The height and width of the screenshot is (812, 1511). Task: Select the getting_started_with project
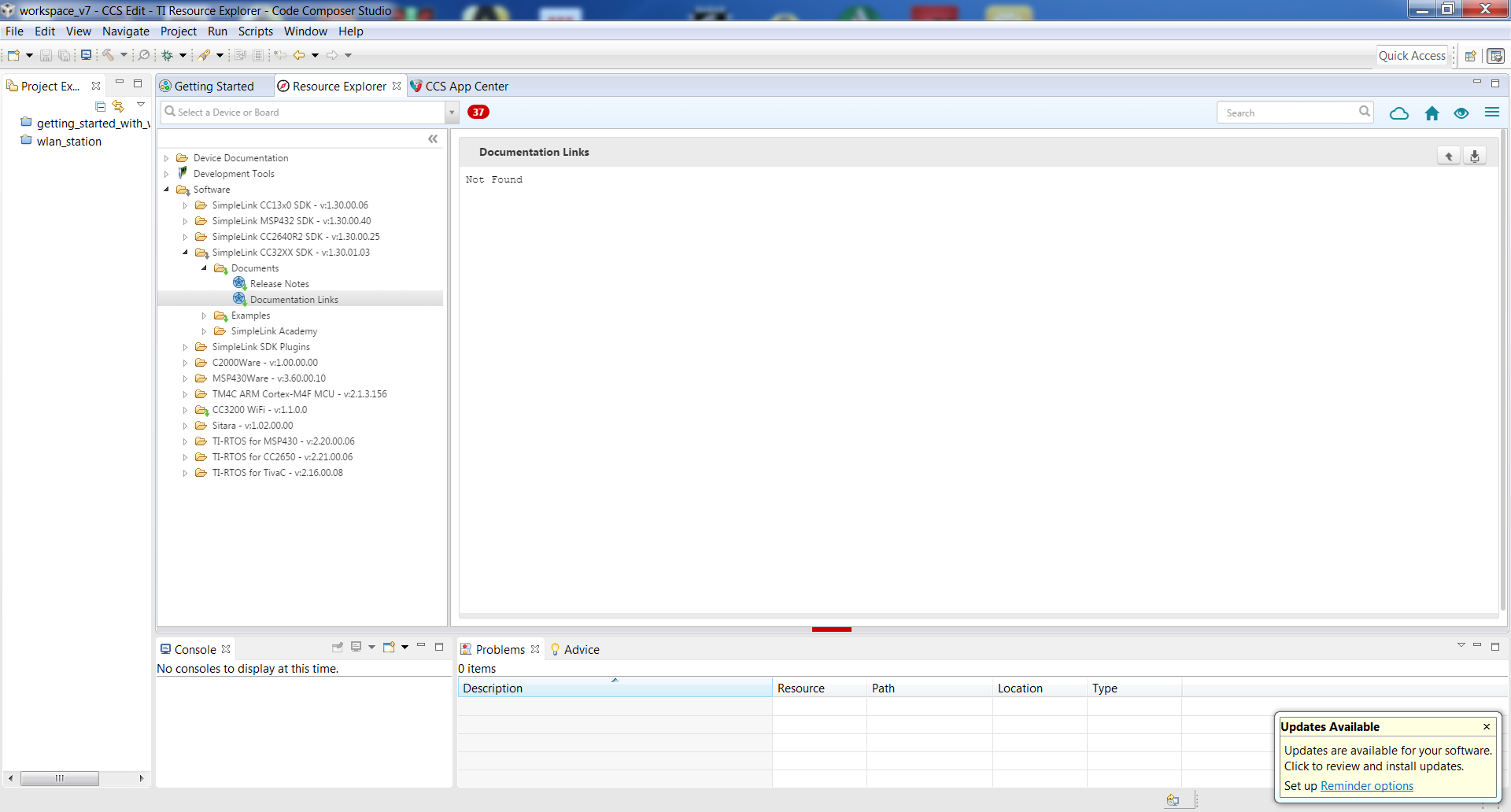tap(93, 124)
